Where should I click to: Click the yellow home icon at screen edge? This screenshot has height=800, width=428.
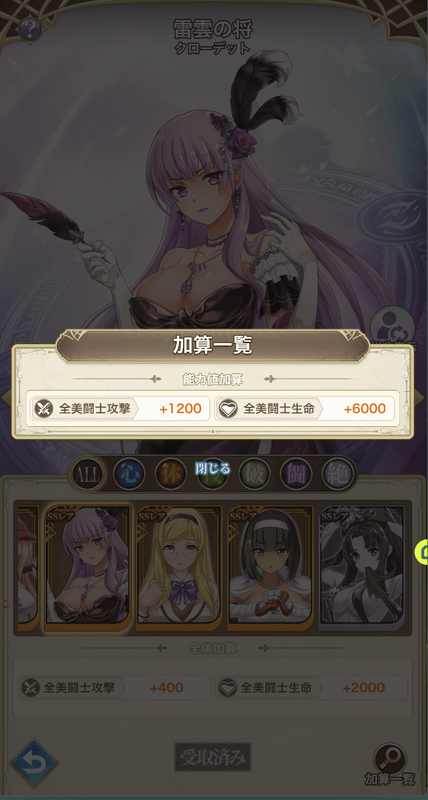(x=423, y=552)
